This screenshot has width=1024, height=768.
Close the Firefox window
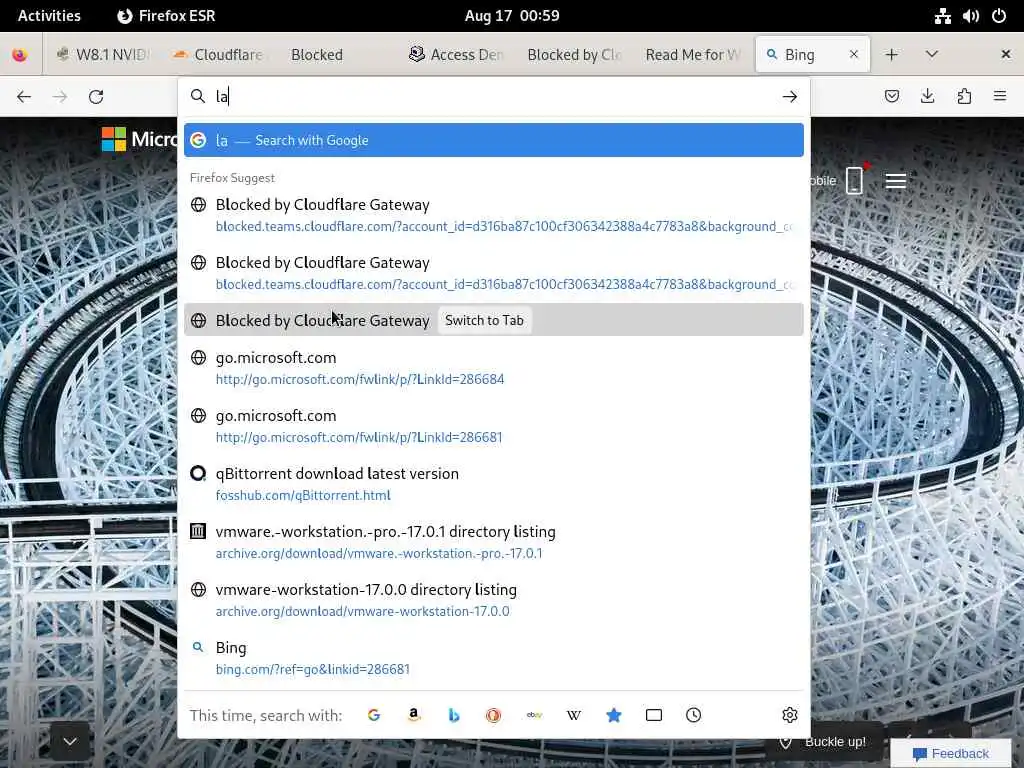coord(1006,55)
